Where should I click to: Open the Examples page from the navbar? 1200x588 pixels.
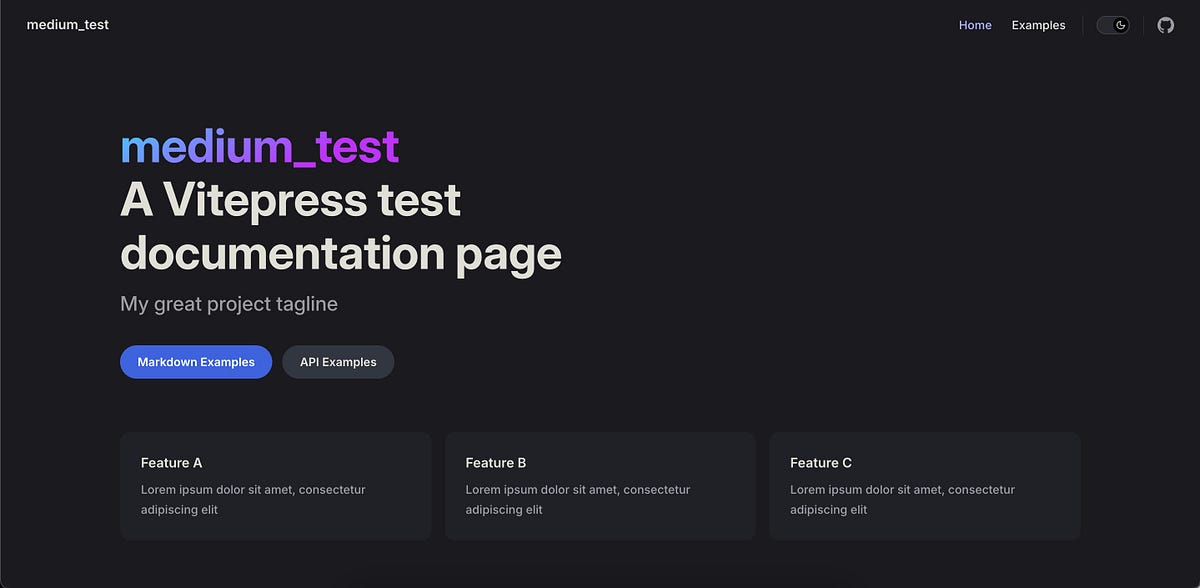(1038, 25)
